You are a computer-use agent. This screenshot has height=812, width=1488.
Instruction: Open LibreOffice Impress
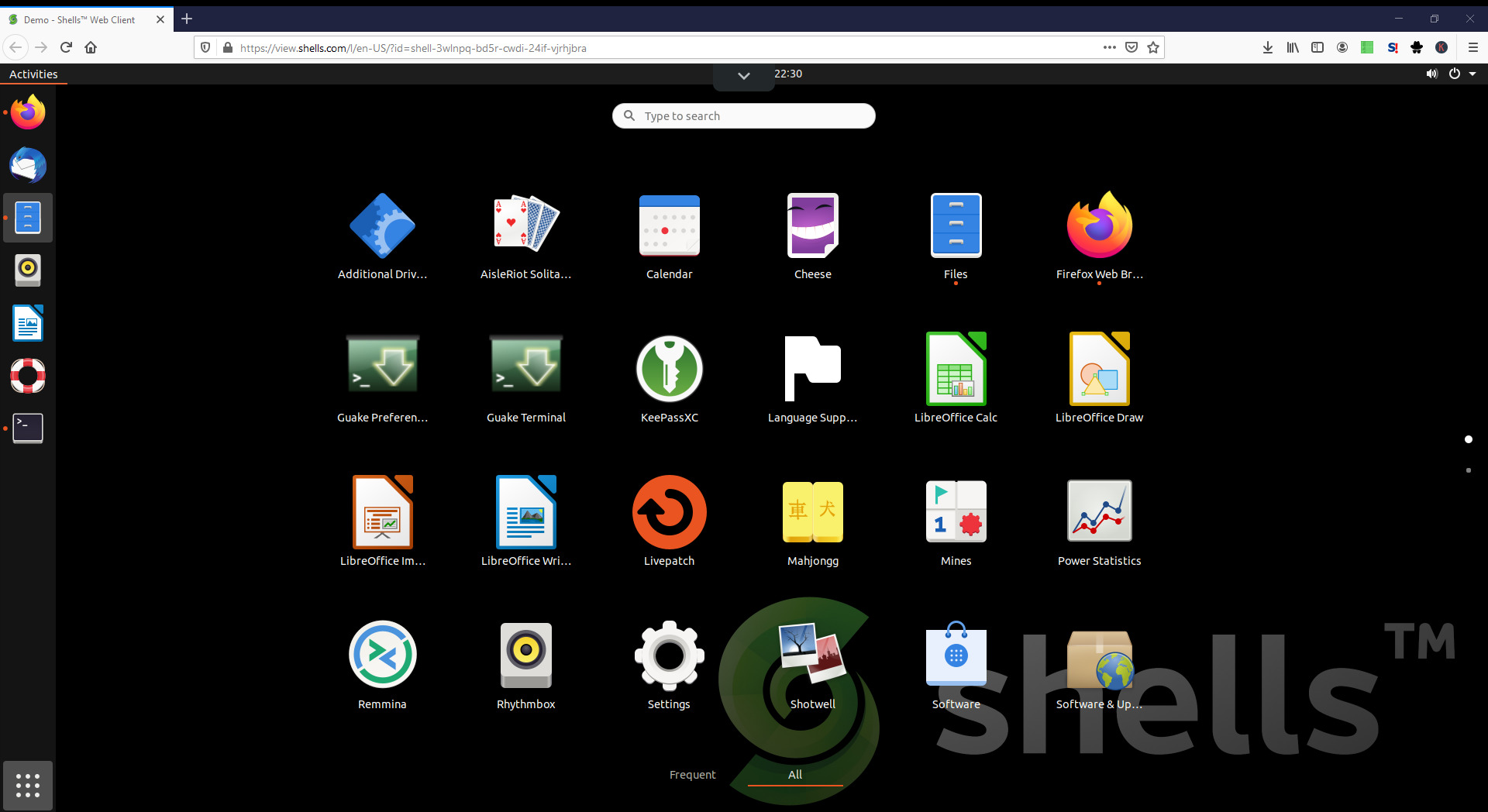[382, 523]
